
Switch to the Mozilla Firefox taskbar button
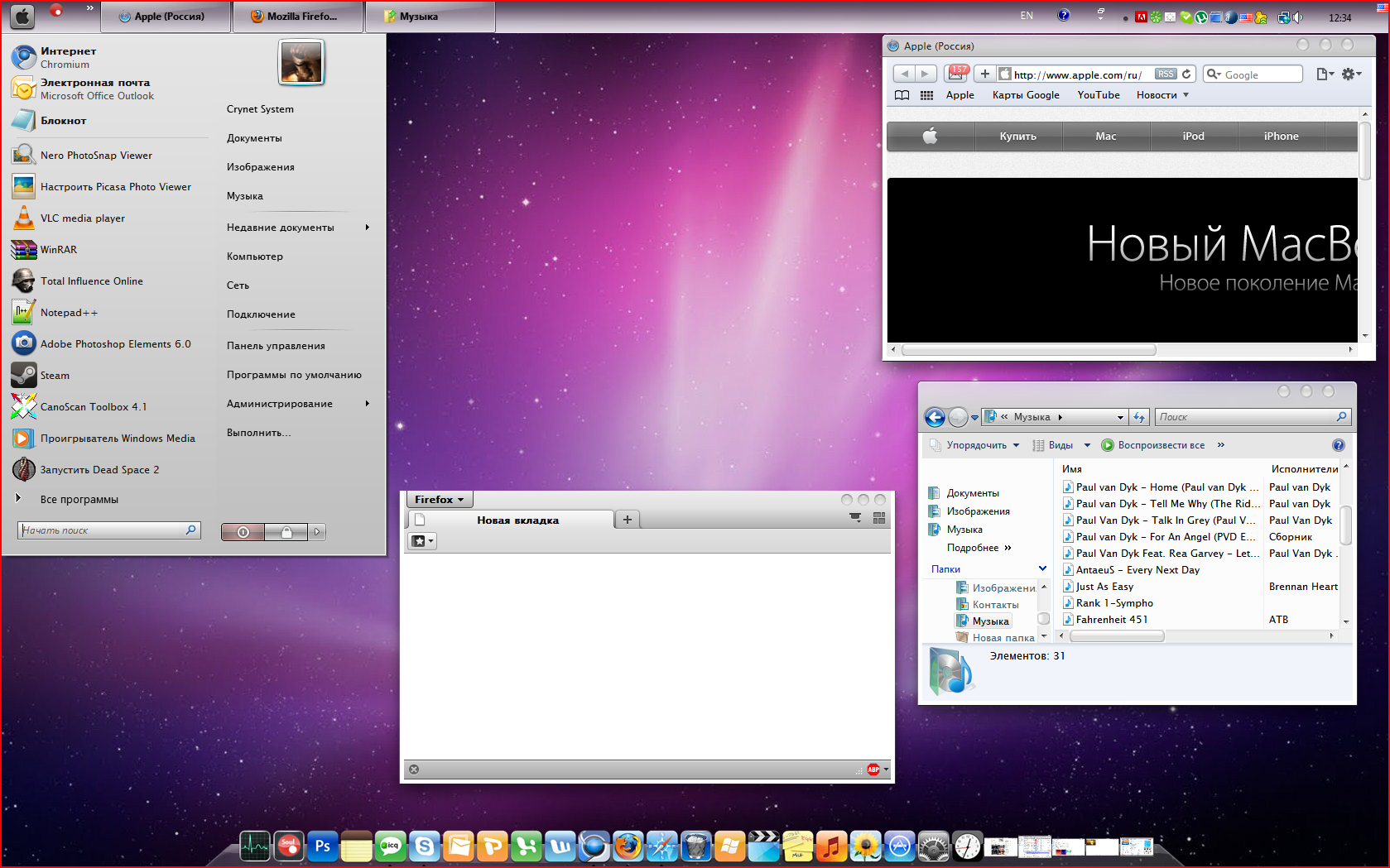(x=298, y=17)
